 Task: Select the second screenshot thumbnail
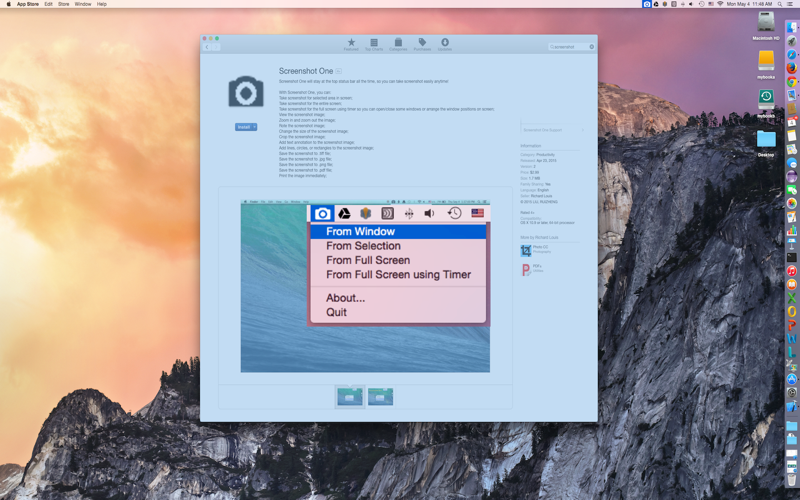tap(381, 396)
